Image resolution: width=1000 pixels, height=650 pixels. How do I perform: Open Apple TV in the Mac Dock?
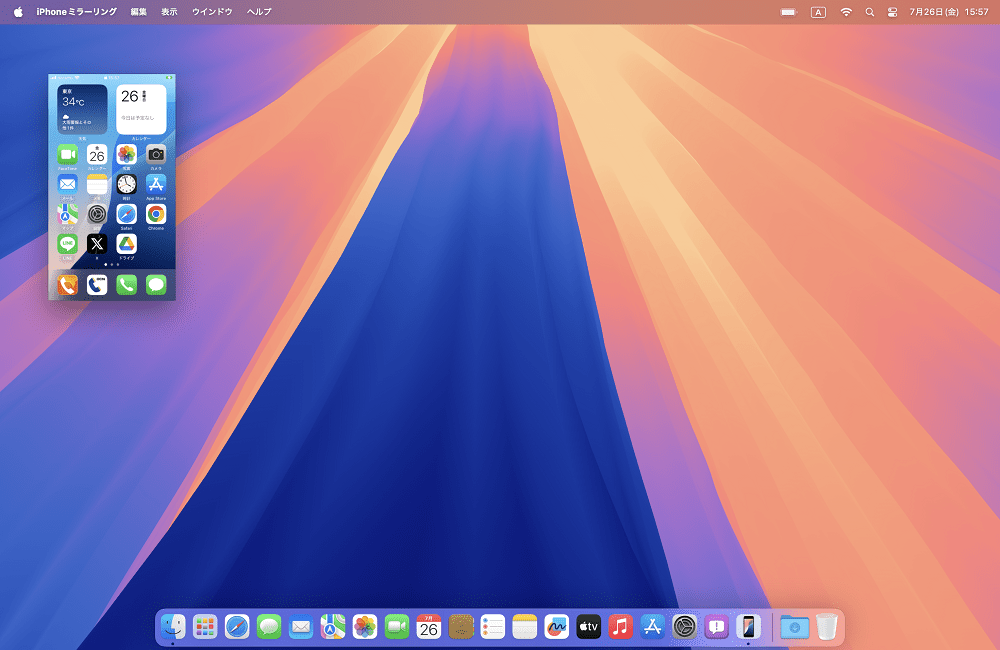589,627
